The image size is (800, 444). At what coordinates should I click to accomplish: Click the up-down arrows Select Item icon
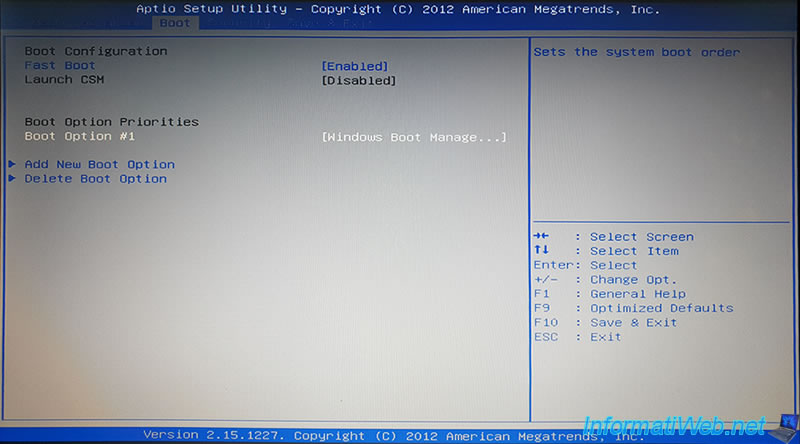point(541,251)
